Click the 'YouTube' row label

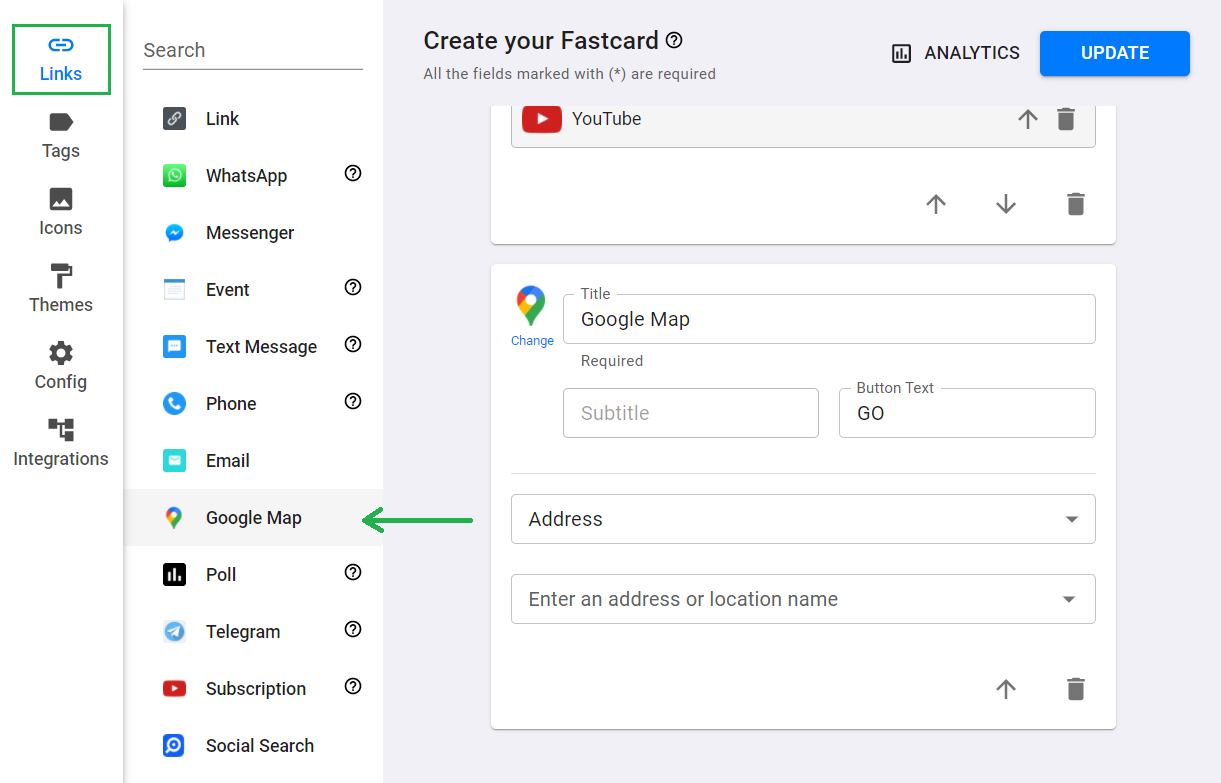coord(607,119)
